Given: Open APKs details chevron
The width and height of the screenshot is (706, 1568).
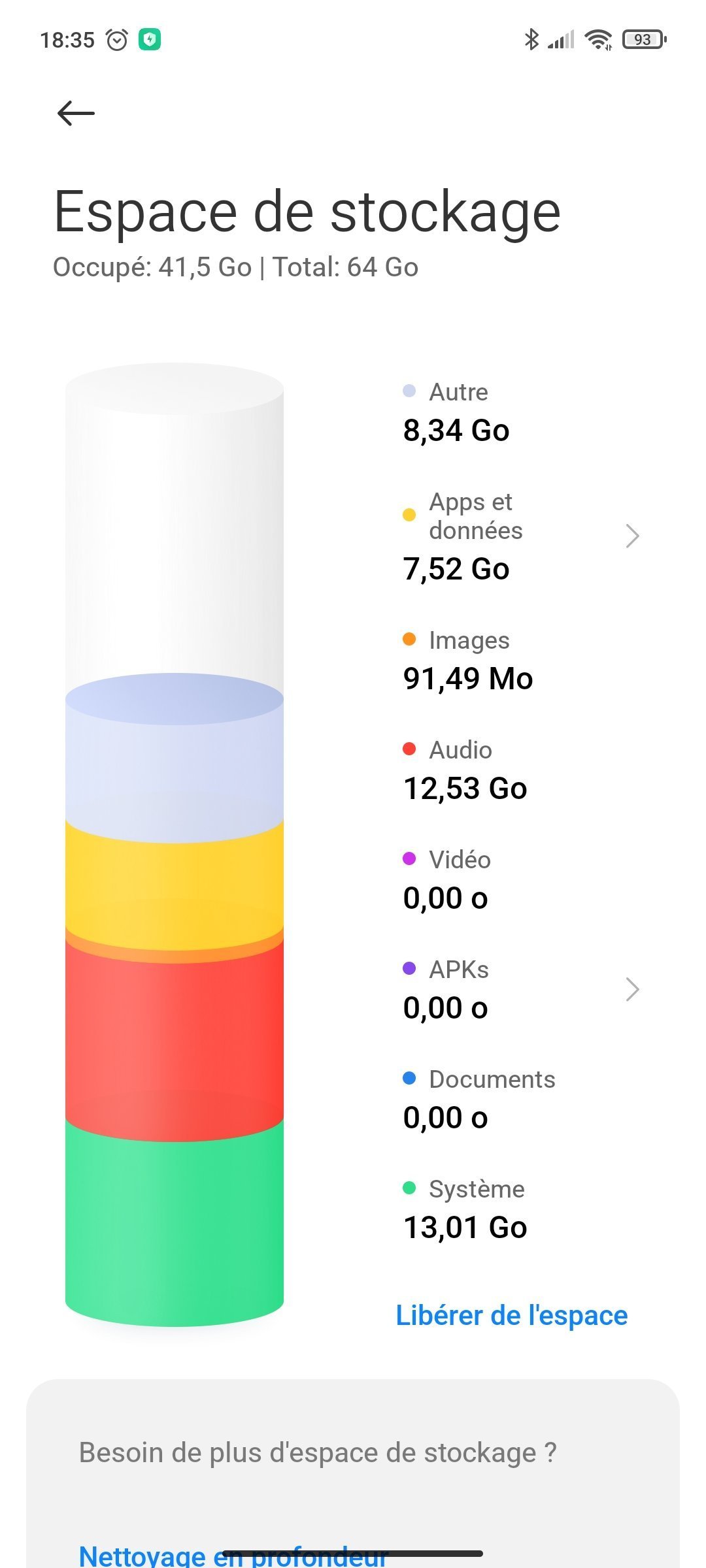Looking at the screenshot, I should coord(631,989).
